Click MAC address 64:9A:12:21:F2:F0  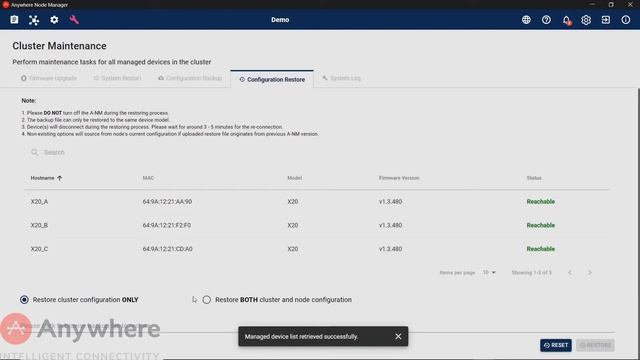pos(167,225)
